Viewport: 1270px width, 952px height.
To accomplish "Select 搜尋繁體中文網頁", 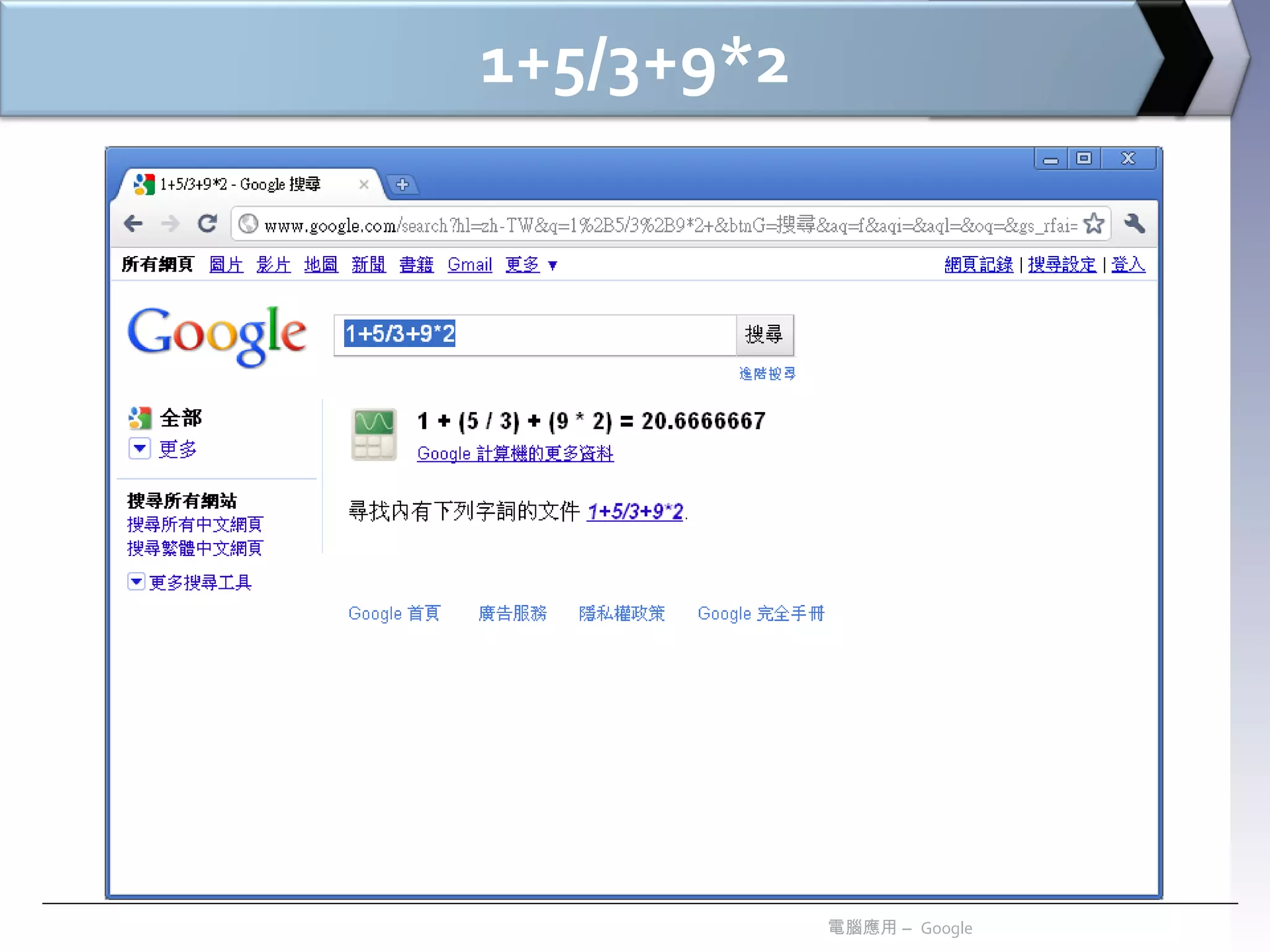I will tap(195, 548).
